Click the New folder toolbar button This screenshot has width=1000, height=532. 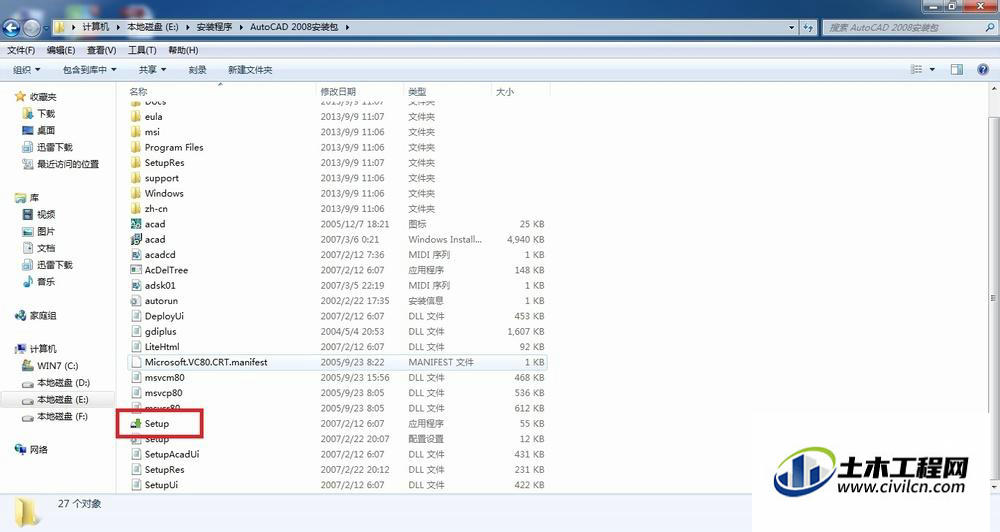(x=250, y=70)
